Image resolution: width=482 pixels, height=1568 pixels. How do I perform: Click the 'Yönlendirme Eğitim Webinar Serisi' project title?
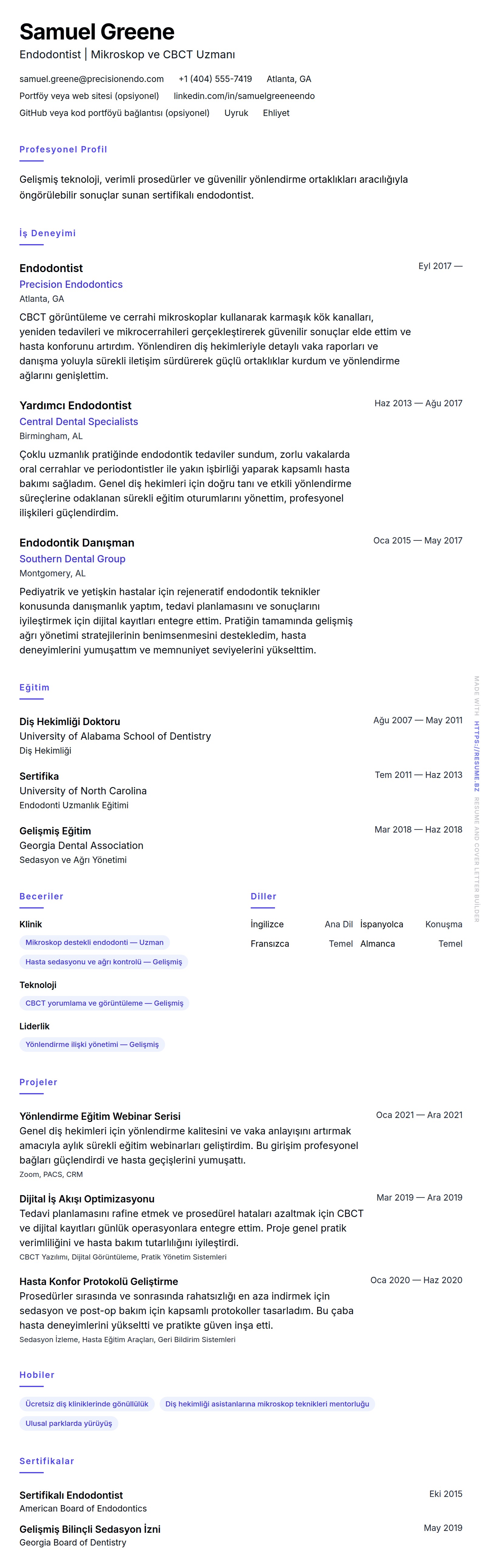[100, 1116]
